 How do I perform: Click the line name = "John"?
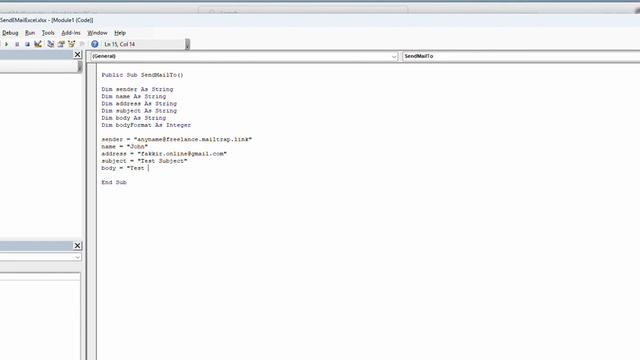124,147
